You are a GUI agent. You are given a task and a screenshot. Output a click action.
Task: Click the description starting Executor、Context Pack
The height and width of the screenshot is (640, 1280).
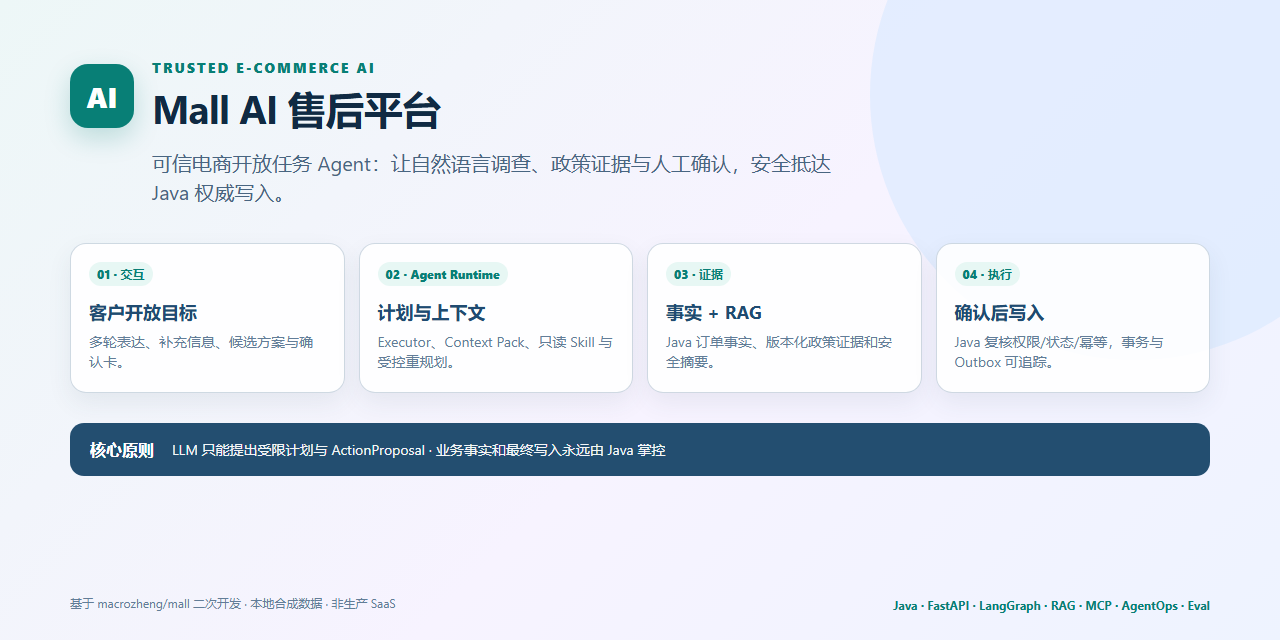click(x=495, y=352)
